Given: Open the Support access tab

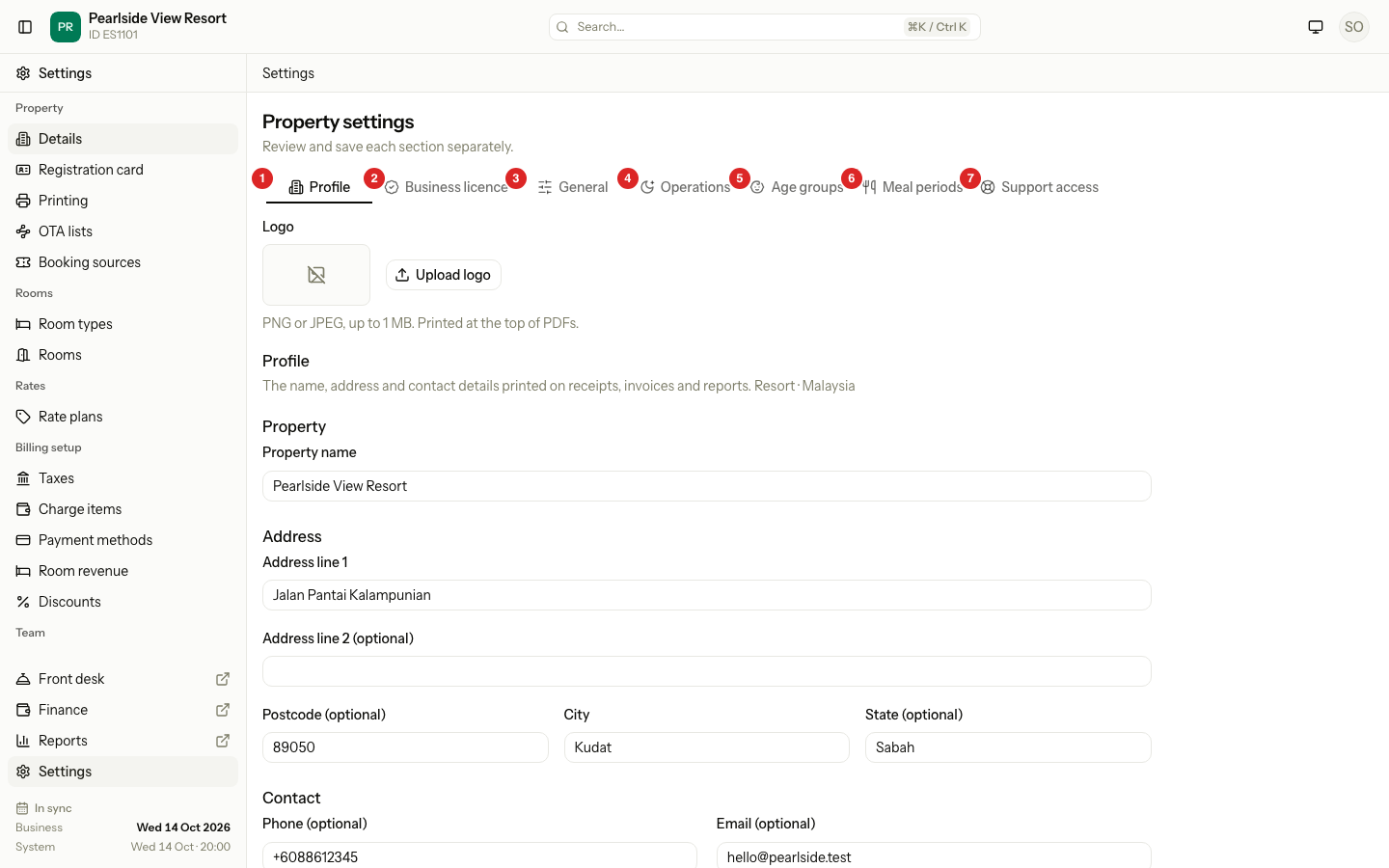Looking at the screenshot, I should (1040, 187).
